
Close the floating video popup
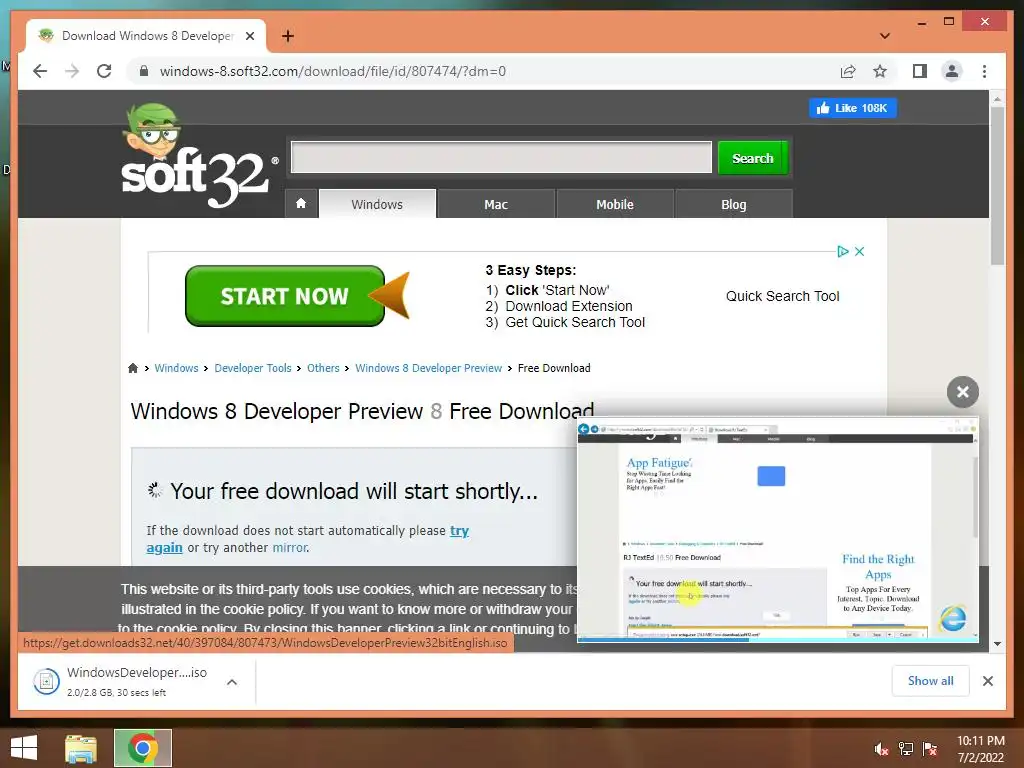[x=963, y=392]
